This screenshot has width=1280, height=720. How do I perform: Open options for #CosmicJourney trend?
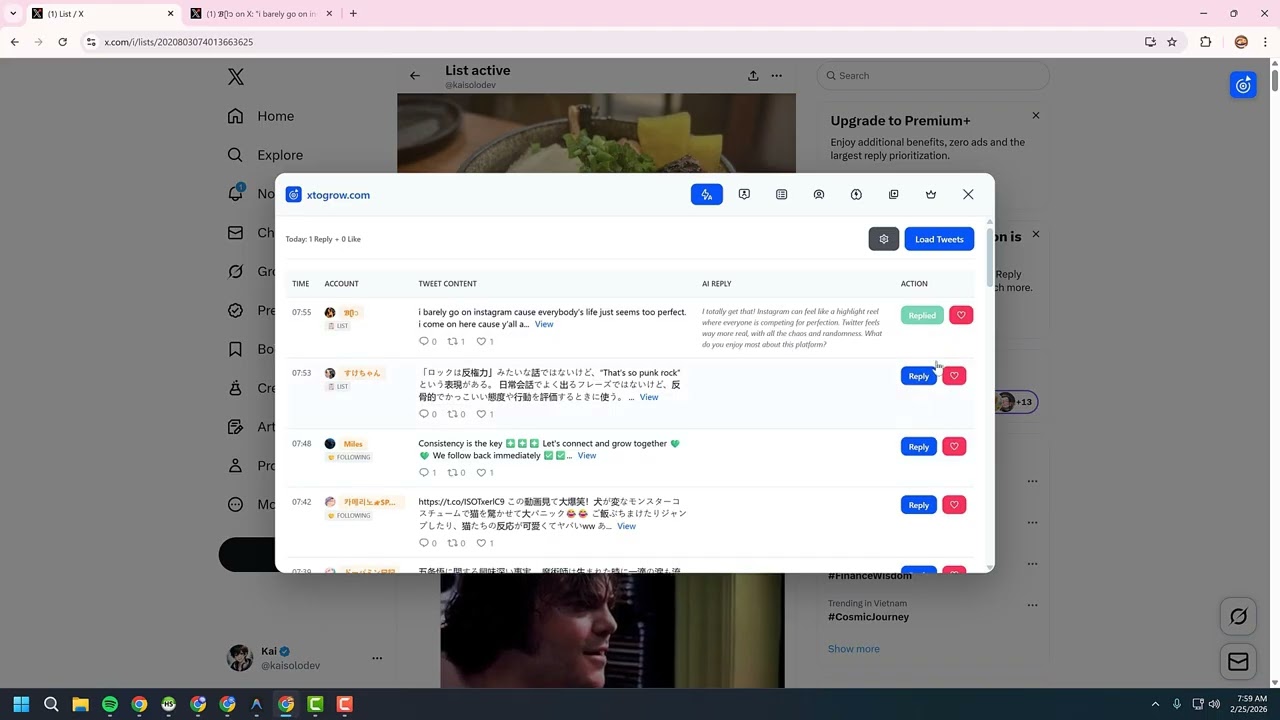(1032, 605)
